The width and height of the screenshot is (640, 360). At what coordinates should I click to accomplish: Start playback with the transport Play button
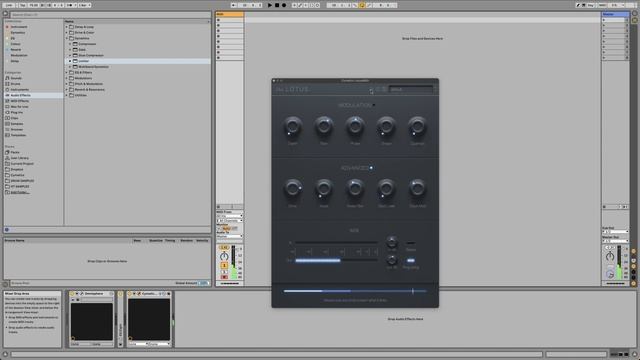[269, 5]
